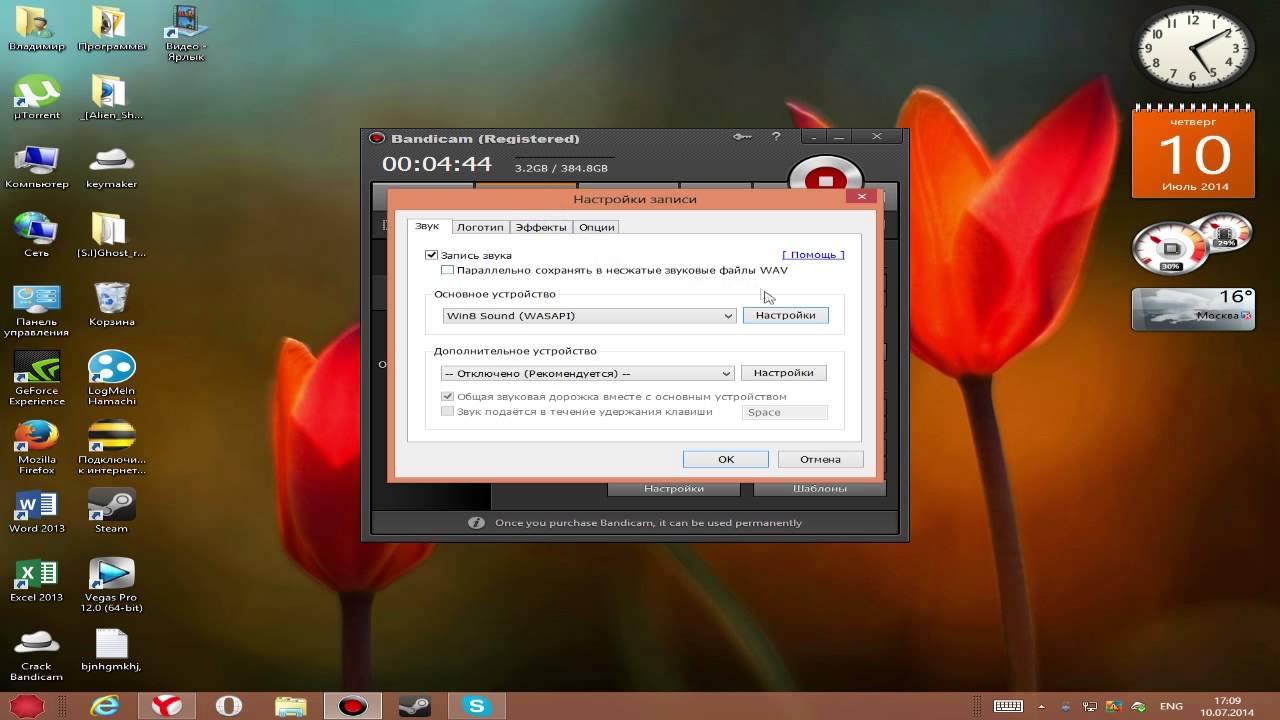Launch Vegas Pro 12.0 shortcut

(x=111, y=585)
